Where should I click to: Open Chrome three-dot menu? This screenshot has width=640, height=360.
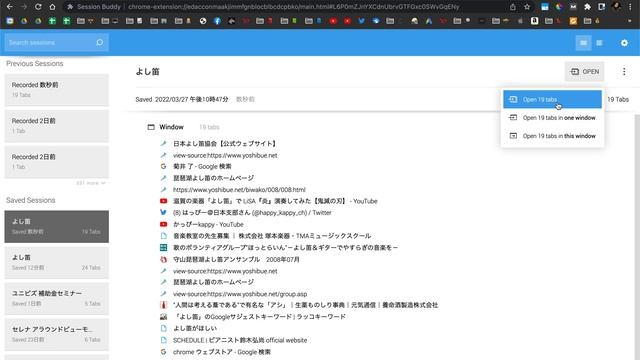tap(630, 7)
